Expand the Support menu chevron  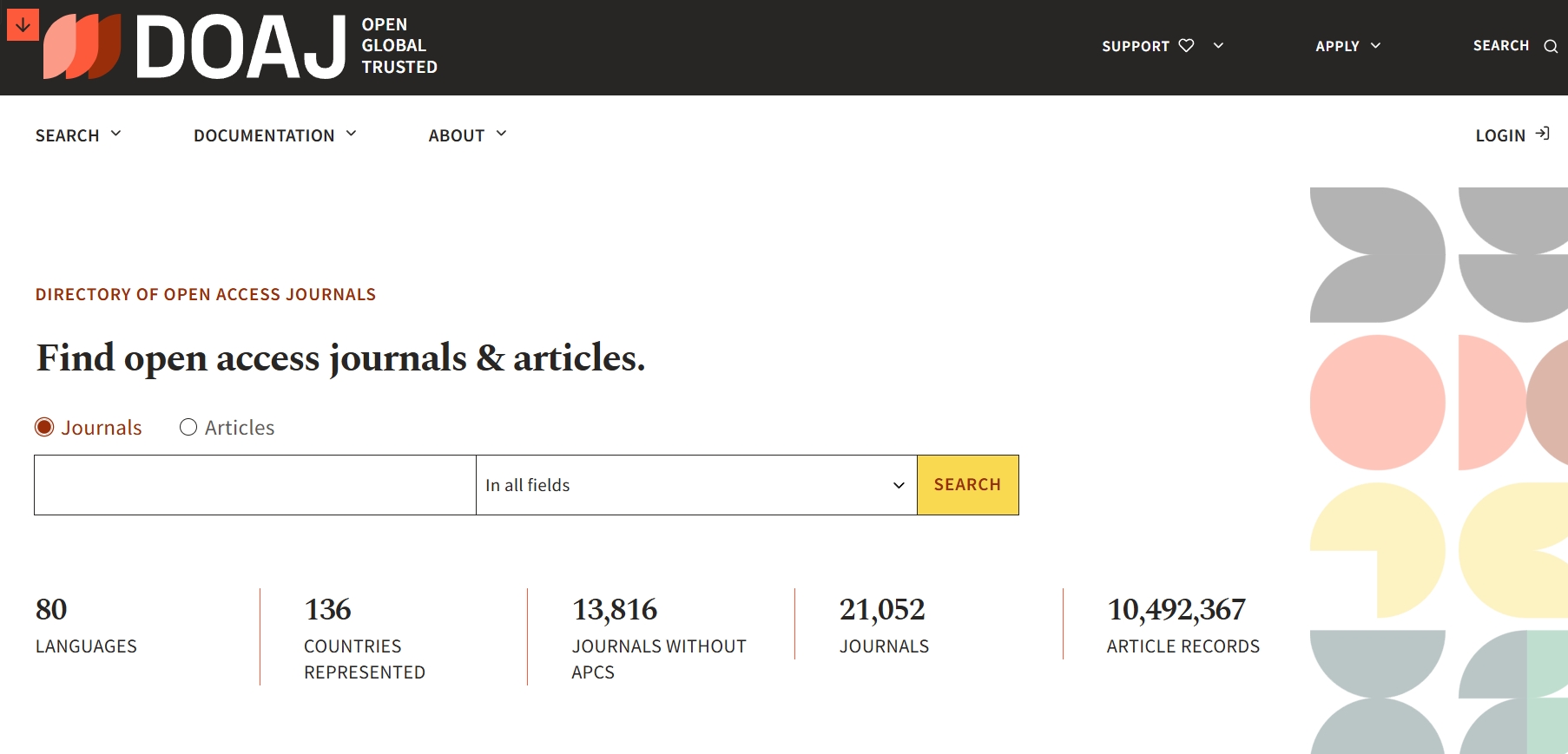(x=1218, y=45)
